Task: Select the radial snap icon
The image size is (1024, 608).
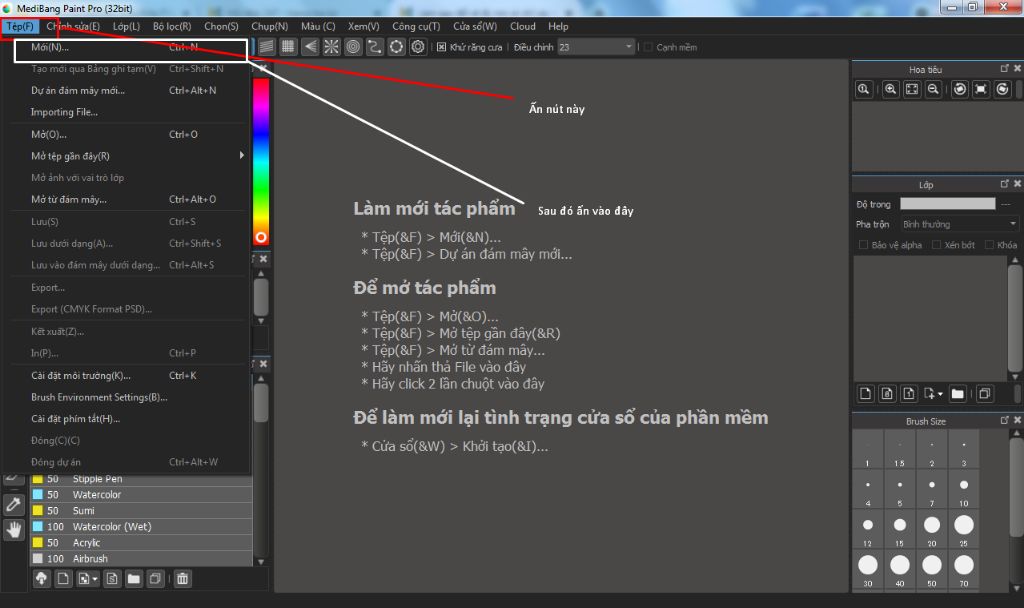Action: click(332, 47)
